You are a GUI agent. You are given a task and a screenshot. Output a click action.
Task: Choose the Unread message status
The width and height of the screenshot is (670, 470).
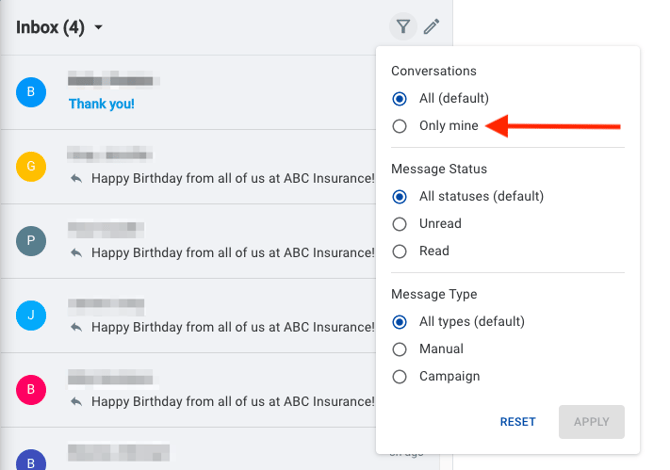pyautogui.click(x=400, y=224)
